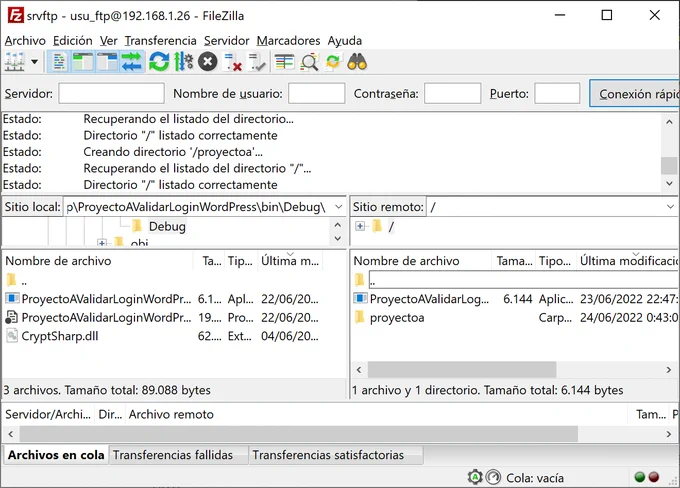Sort local files by Tipo column
Viewport: 680px width, 488px height.
tap(241, 261)
